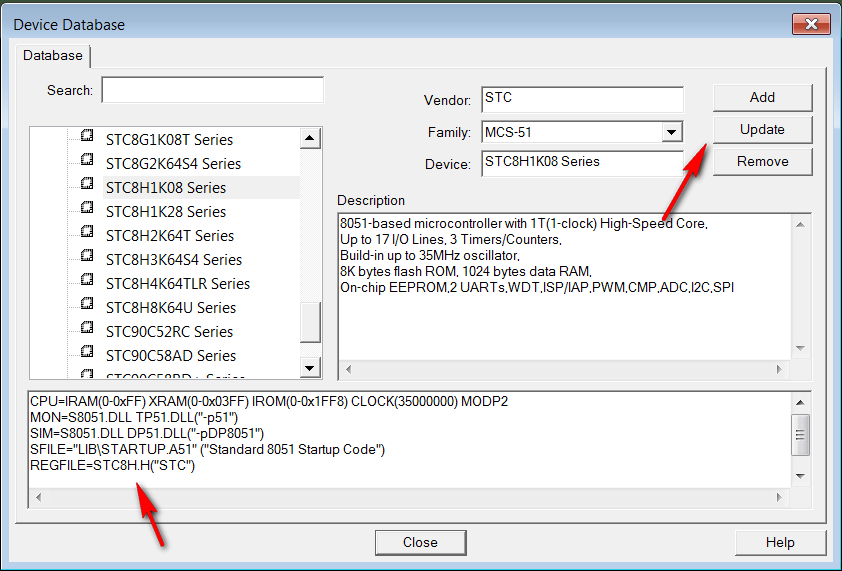Select STC8H8K64U Series in device list
Screen dimensions: 842x571
point(171,308)
